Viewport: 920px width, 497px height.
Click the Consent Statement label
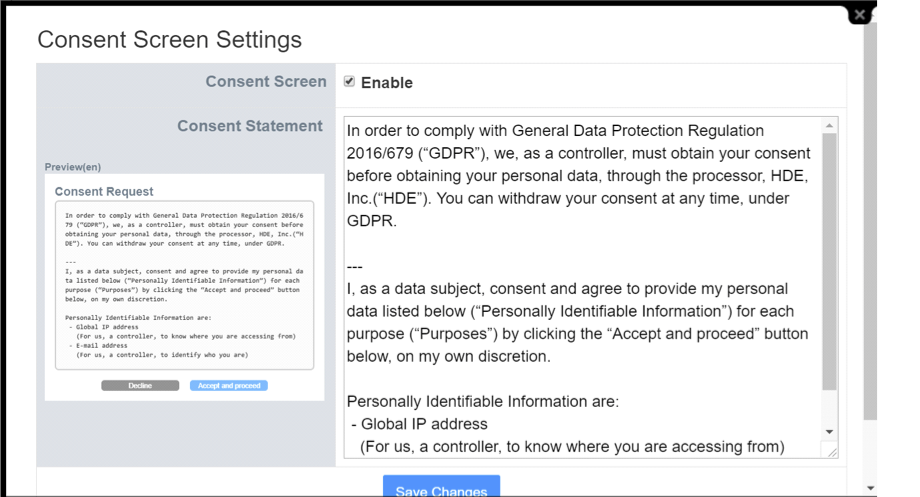pos(250,126)
